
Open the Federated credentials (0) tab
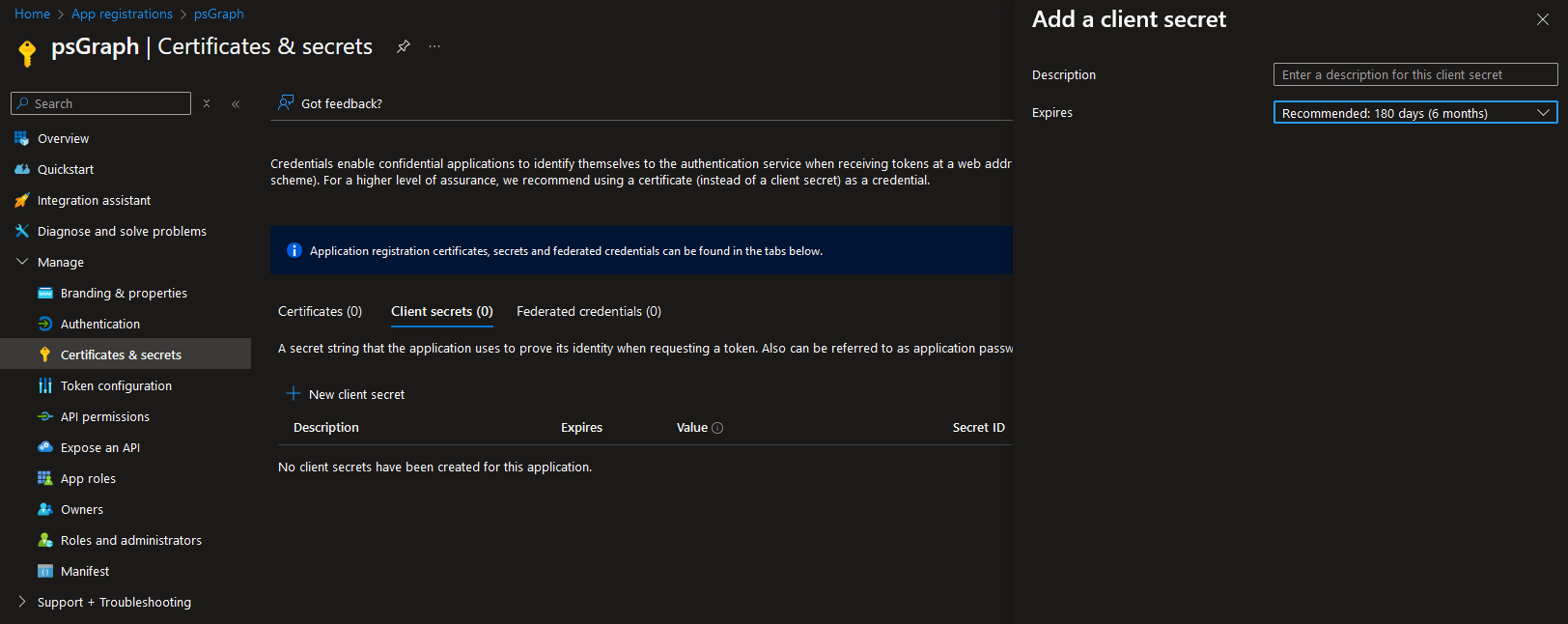589,311
